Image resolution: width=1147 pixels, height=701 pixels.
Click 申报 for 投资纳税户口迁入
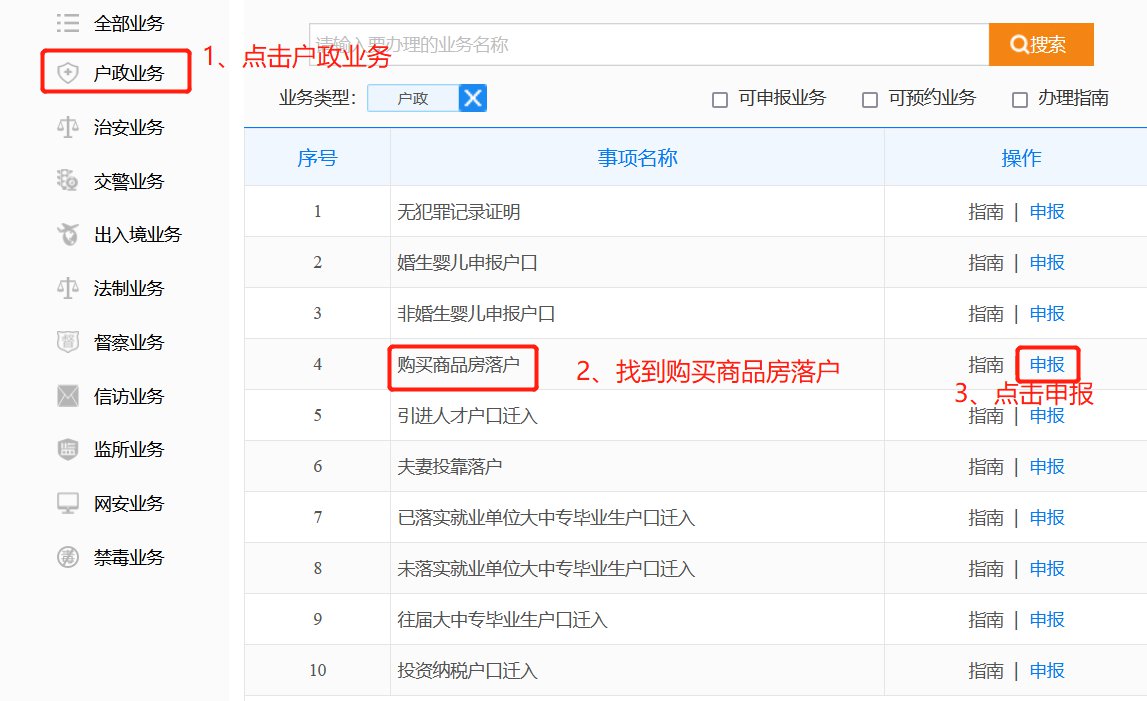(x=1047, y=670)
